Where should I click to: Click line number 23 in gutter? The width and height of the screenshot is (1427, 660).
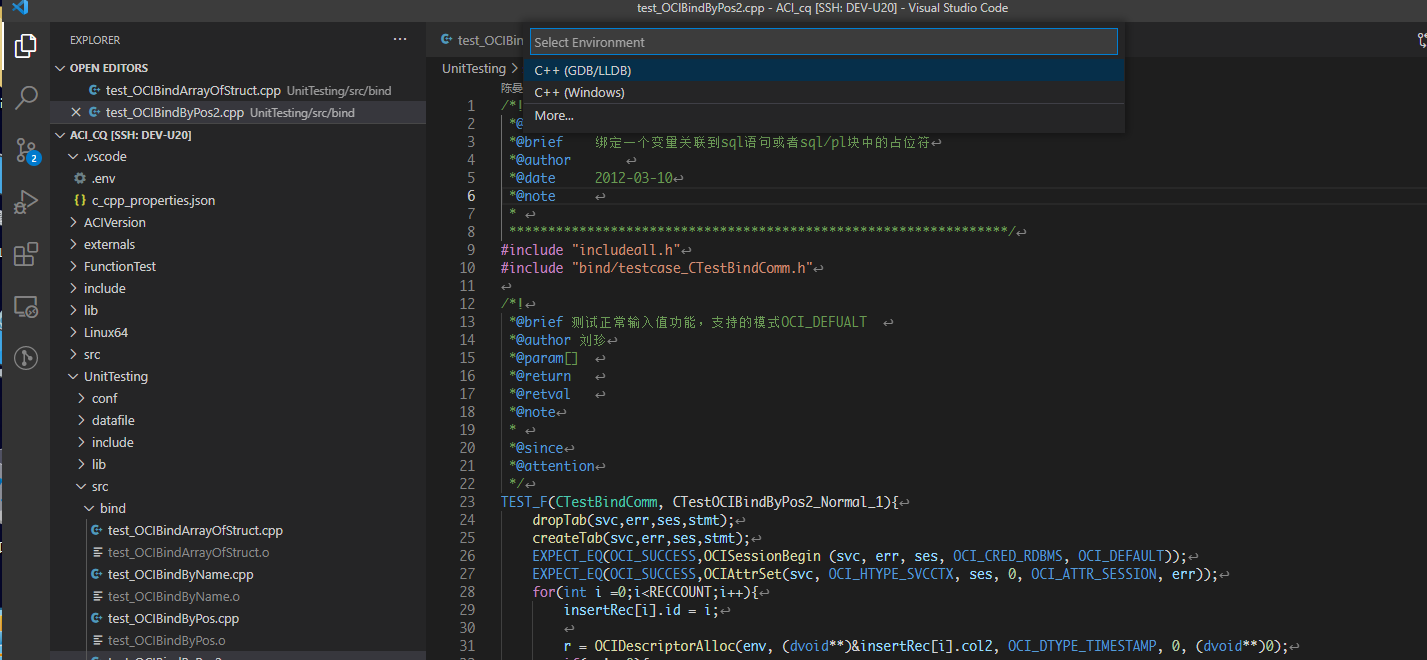[x=467, y=502]
